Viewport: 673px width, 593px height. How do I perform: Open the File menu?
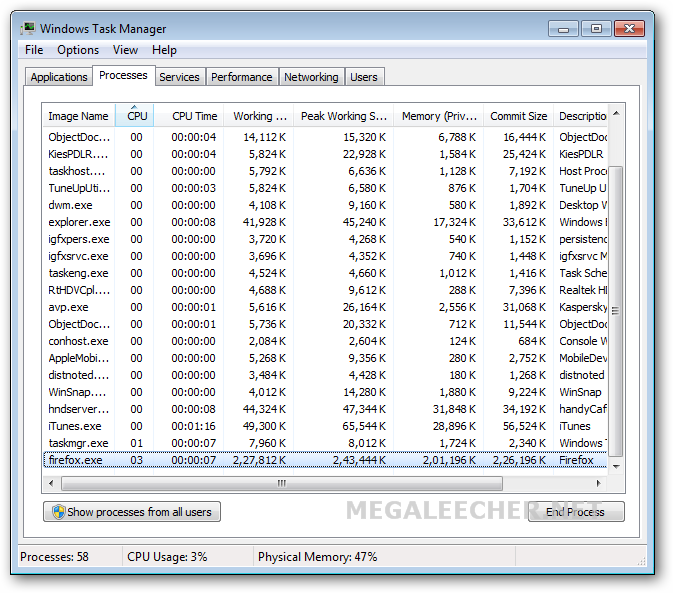point(34,50)
